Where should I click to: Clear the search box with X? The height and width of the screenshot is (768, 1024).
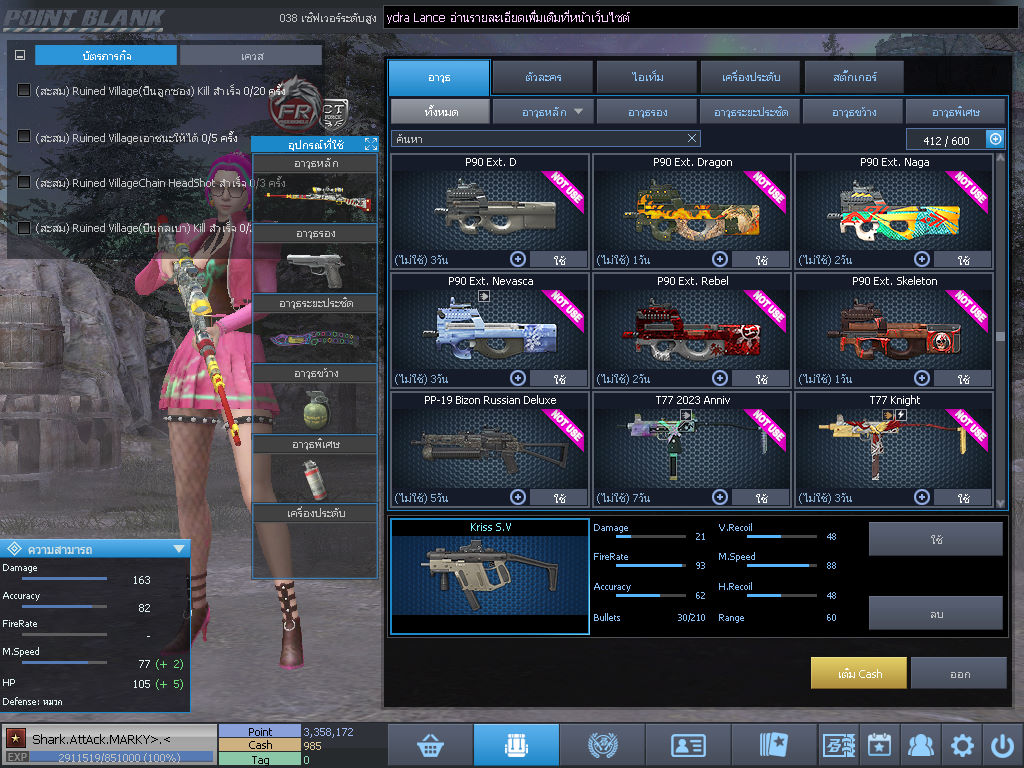tap(692, 138)
